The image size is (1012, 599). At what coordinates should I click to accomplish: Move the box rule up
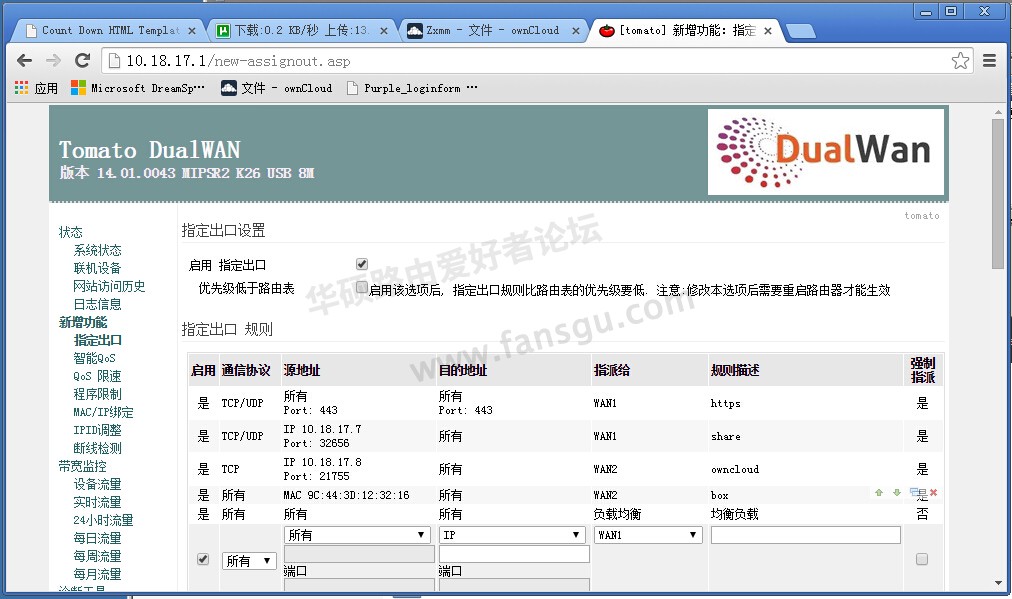click(878, 492)
